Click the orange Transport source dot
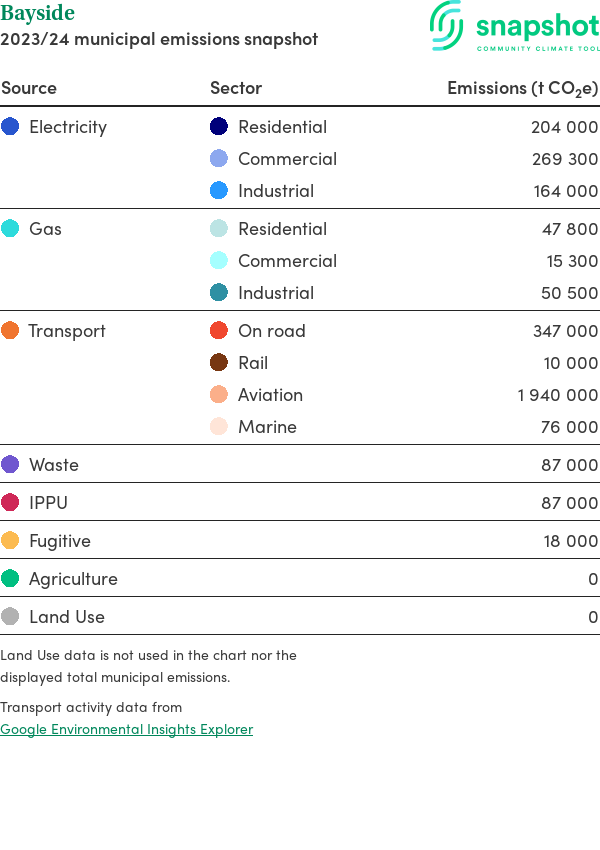This screenshot has height=850, width=600. 10,331
